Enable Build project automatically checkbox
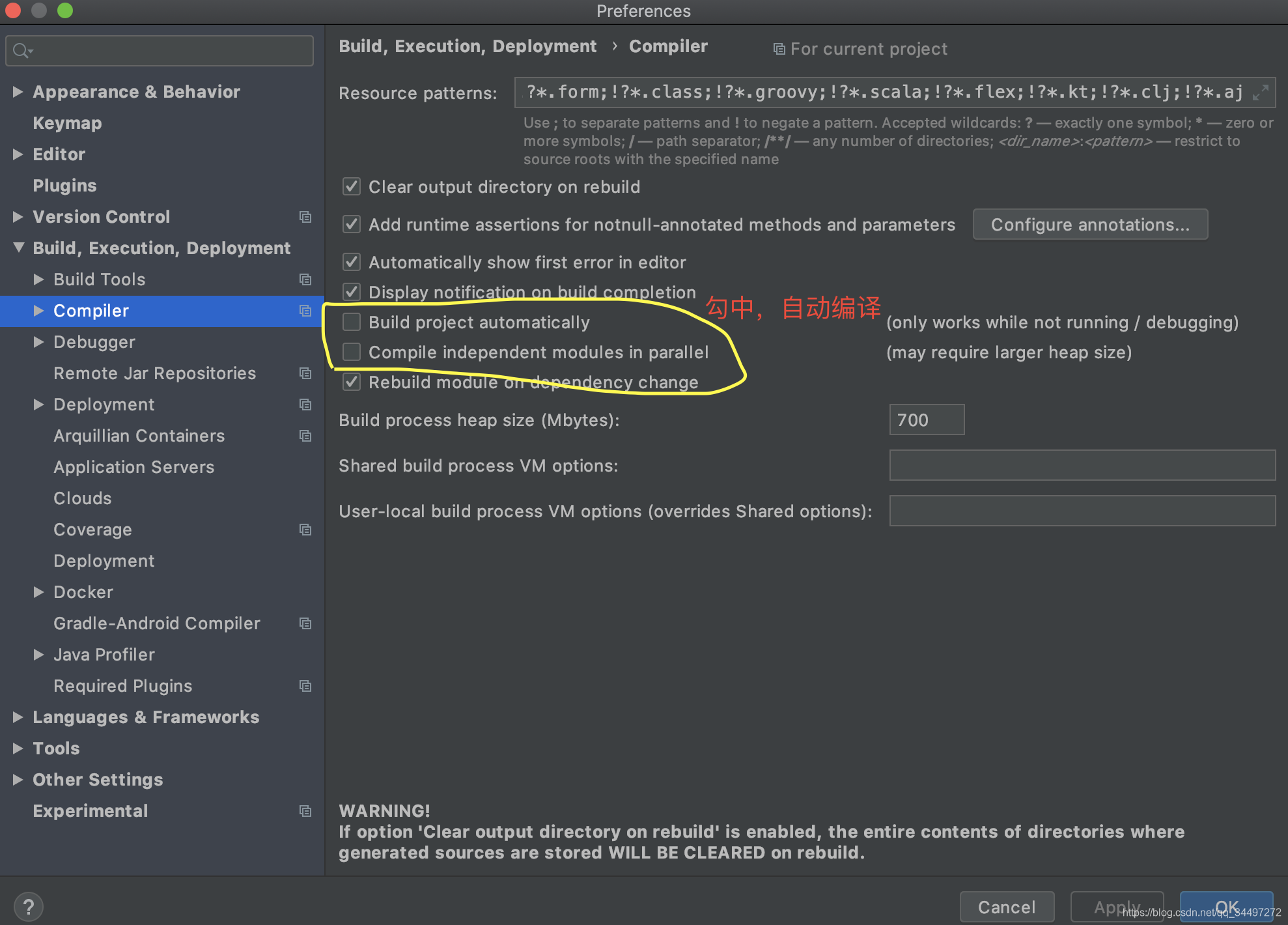 352,322
